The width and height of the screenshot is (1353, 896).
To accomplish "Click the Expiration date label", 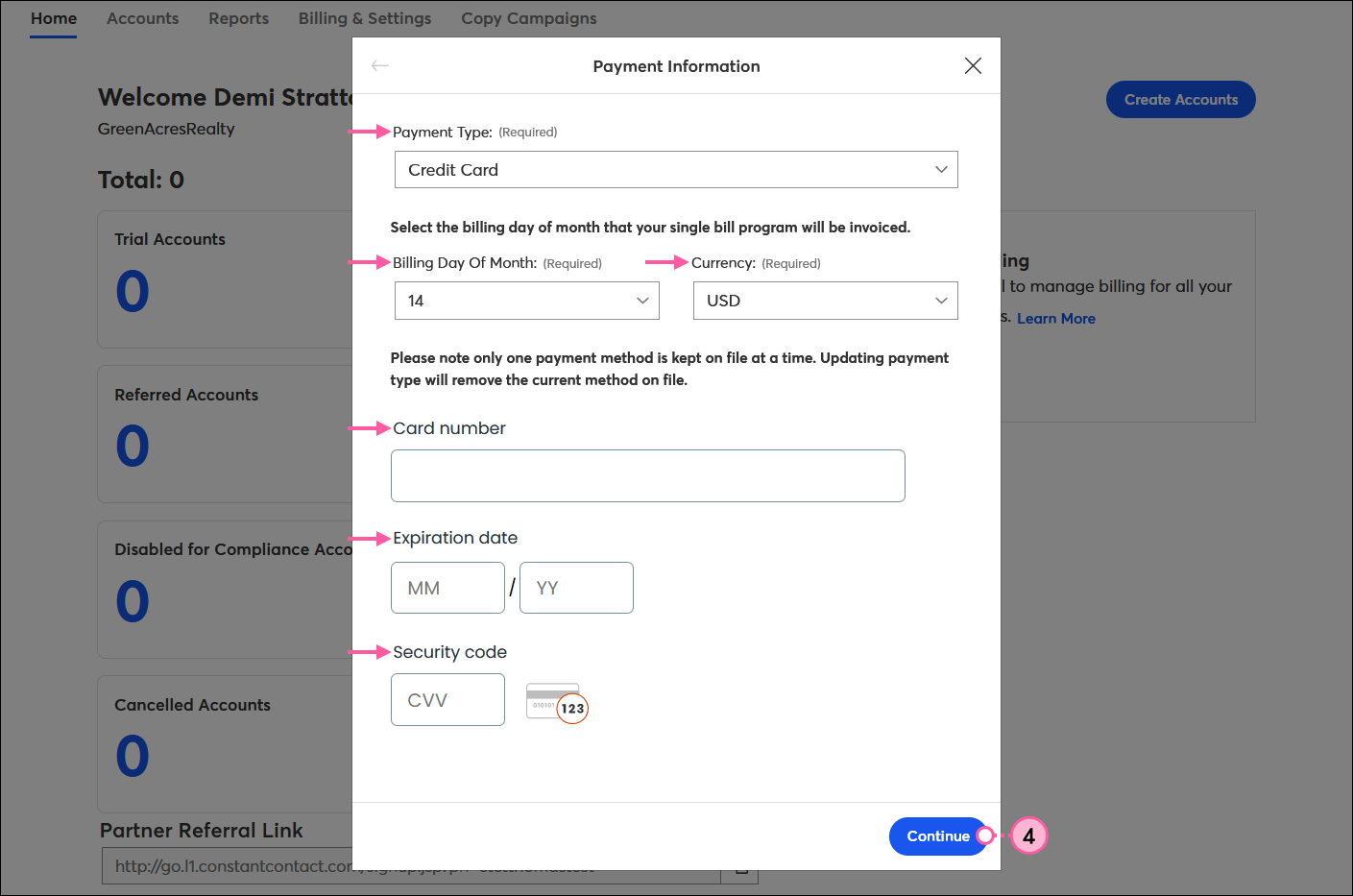I will pos(455,538).
